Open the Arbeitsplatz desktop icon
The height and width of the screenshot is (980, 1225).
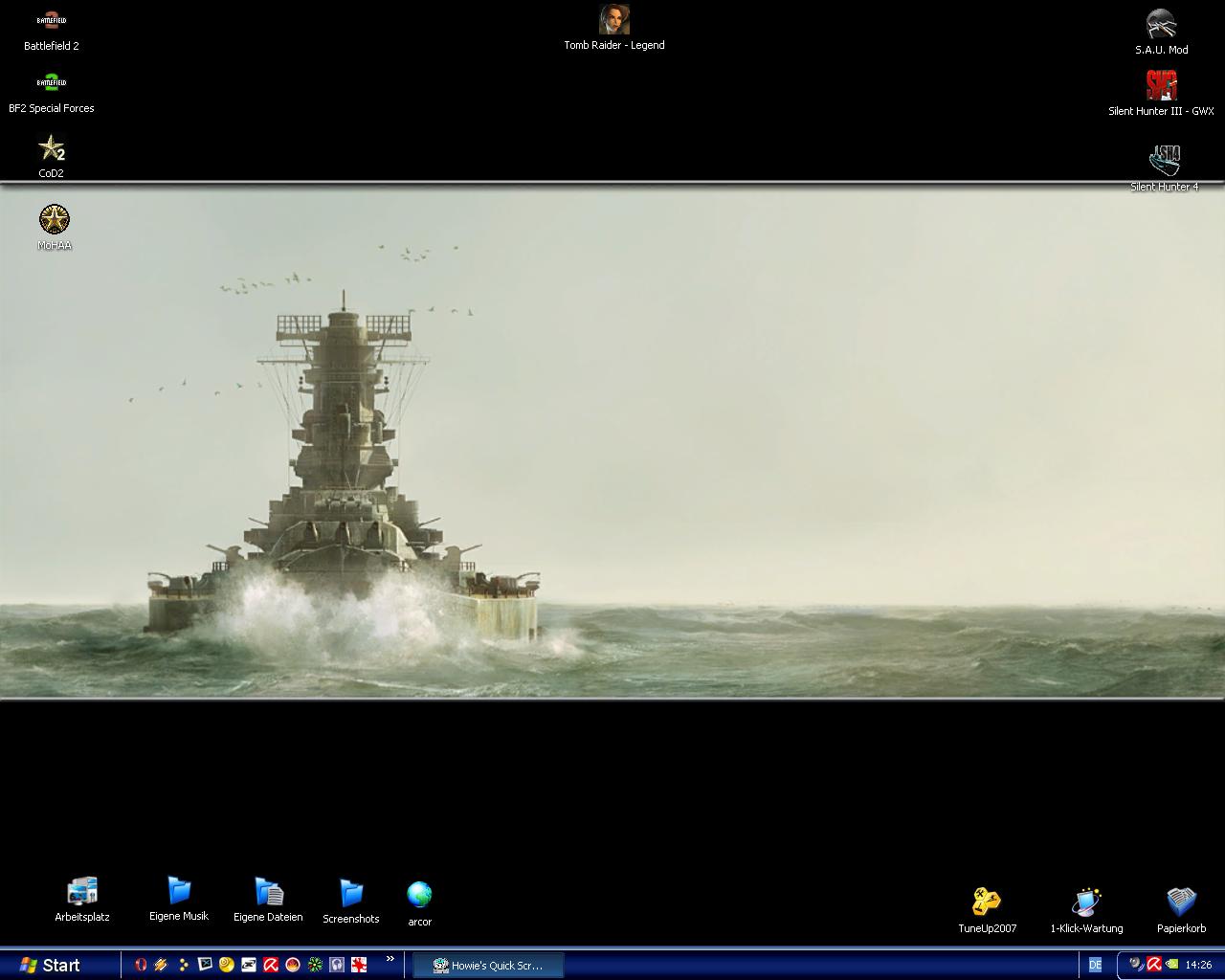[82, 900]
